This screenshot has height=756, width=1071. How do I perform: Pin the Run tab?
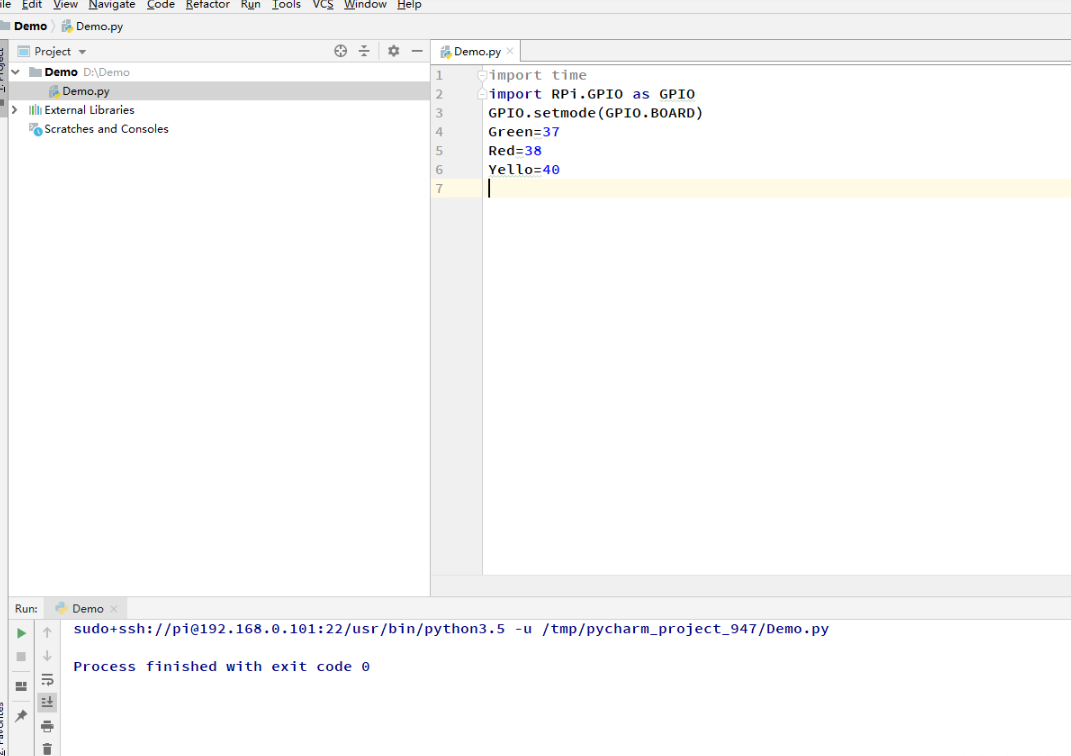(21, 716)
